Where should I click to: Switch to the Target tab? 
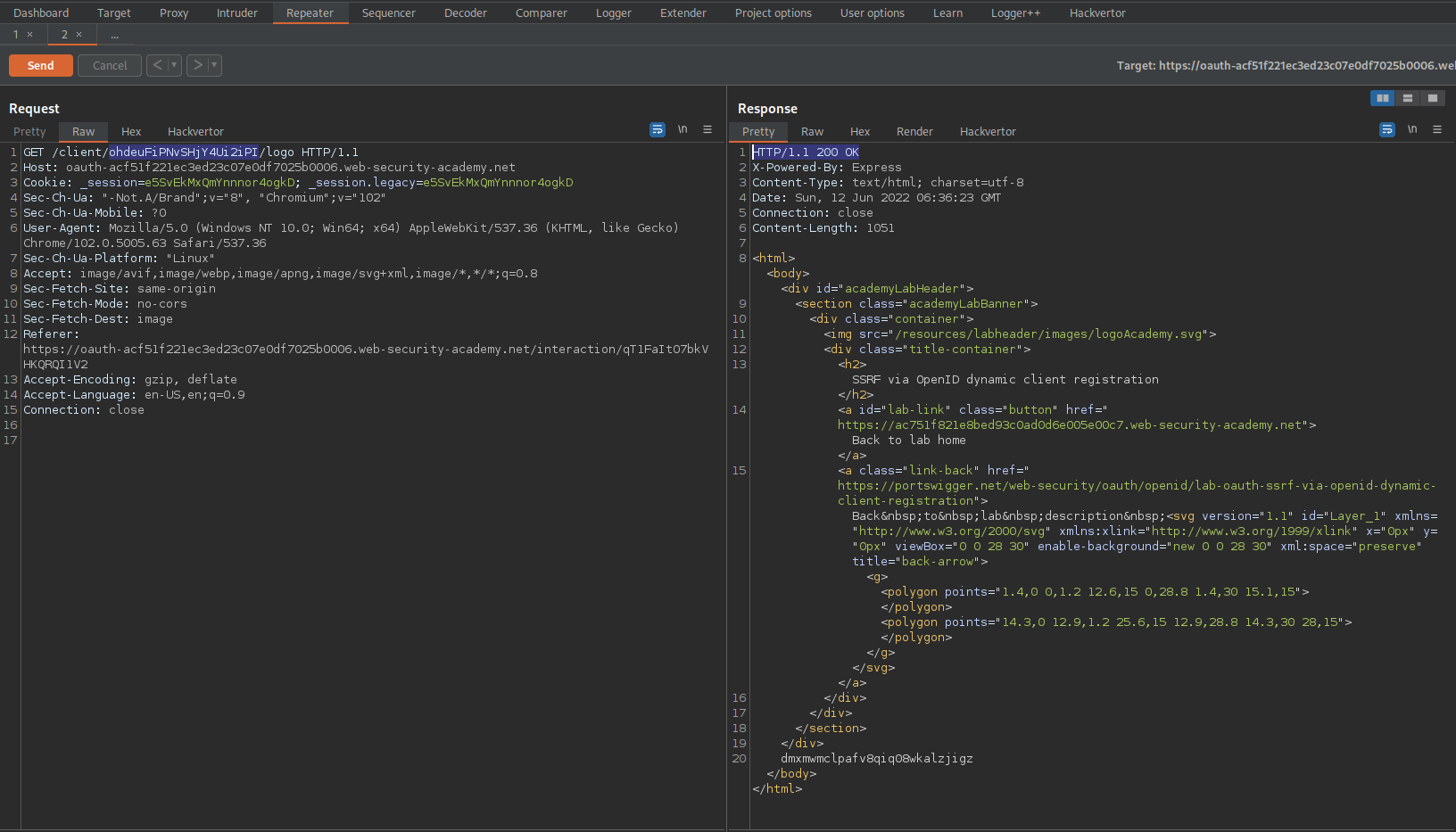click(114, 12)
